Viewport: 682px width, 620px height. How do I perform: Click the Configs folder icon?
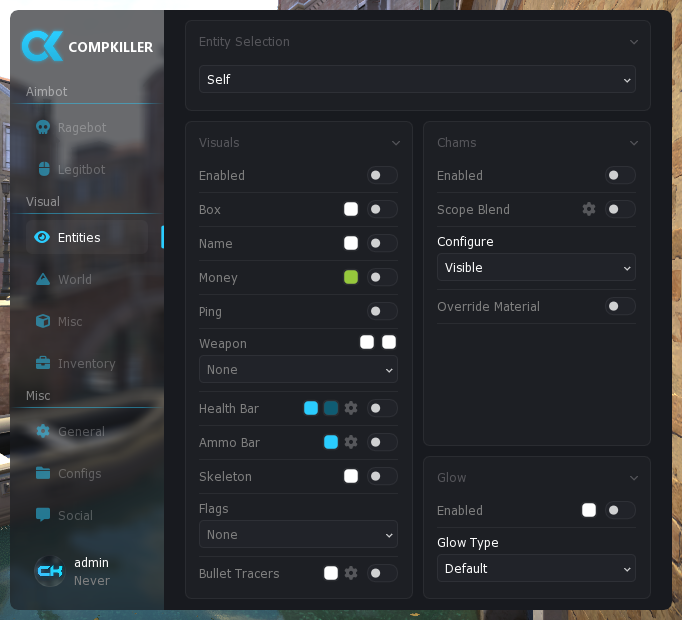(x=43, y=473)
